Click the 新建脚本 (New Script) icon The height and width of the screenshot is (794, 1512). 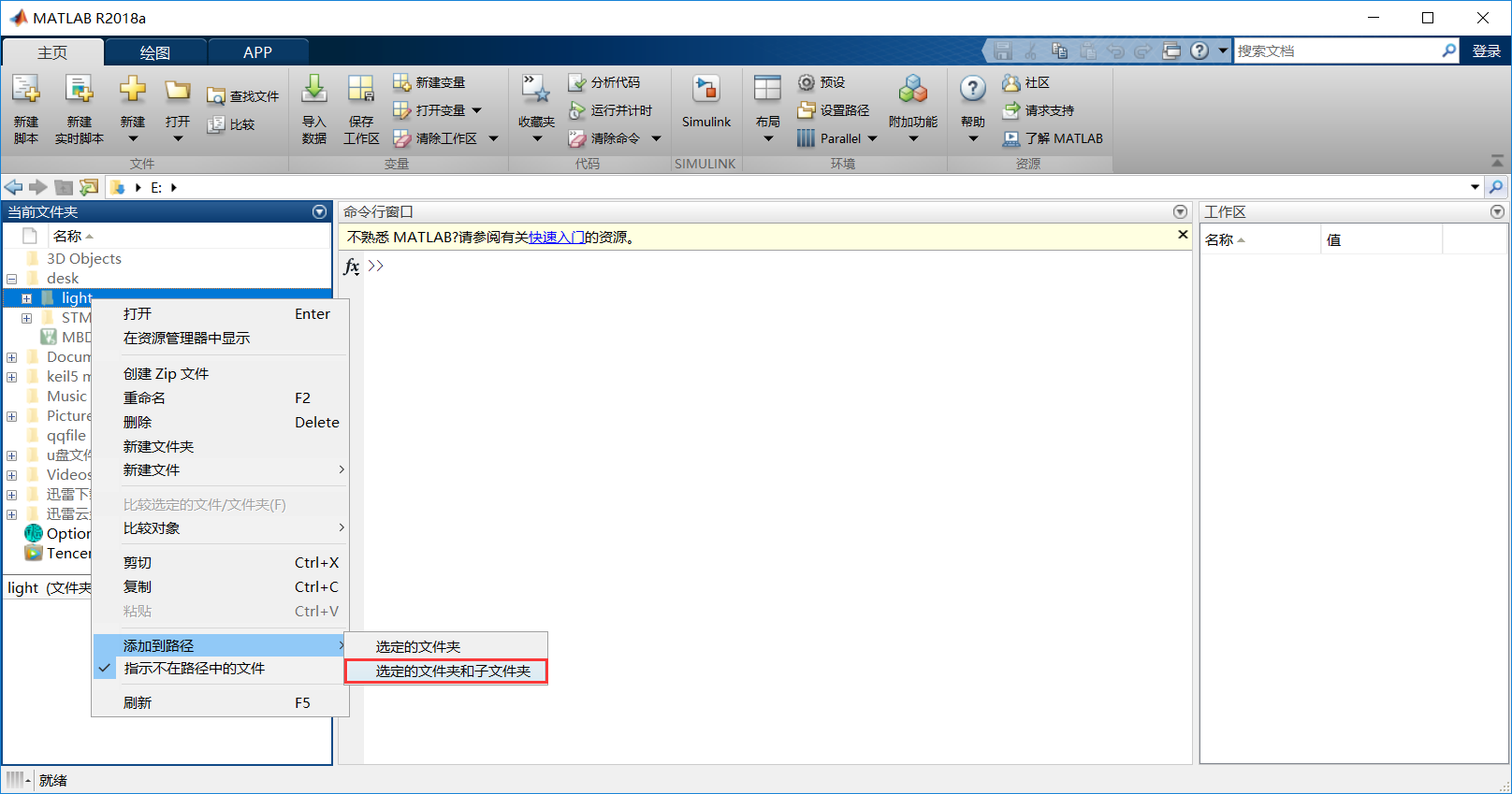(26, 89)
